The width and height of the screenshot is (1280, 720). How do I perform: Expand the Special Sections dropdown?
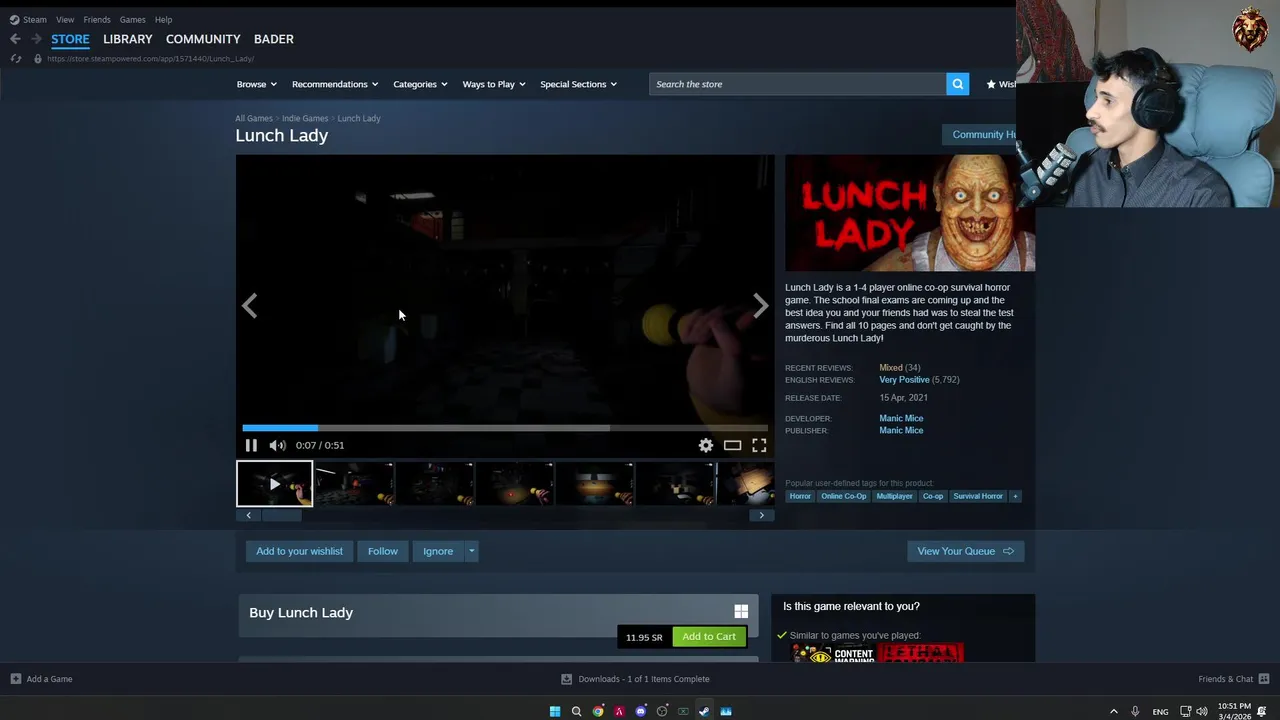579,84
